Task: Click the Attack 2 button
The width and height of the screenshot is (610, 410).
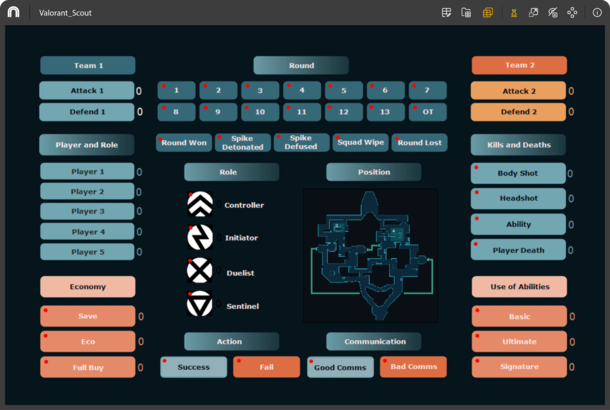Action: click(519, 91)
